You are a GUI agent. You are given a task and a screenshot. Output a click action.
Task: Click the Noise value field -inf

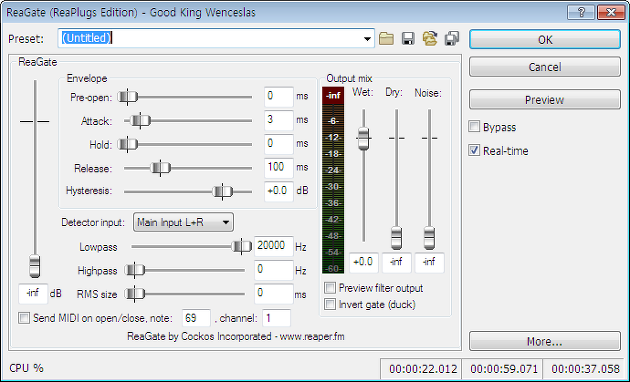click(430, 263)
